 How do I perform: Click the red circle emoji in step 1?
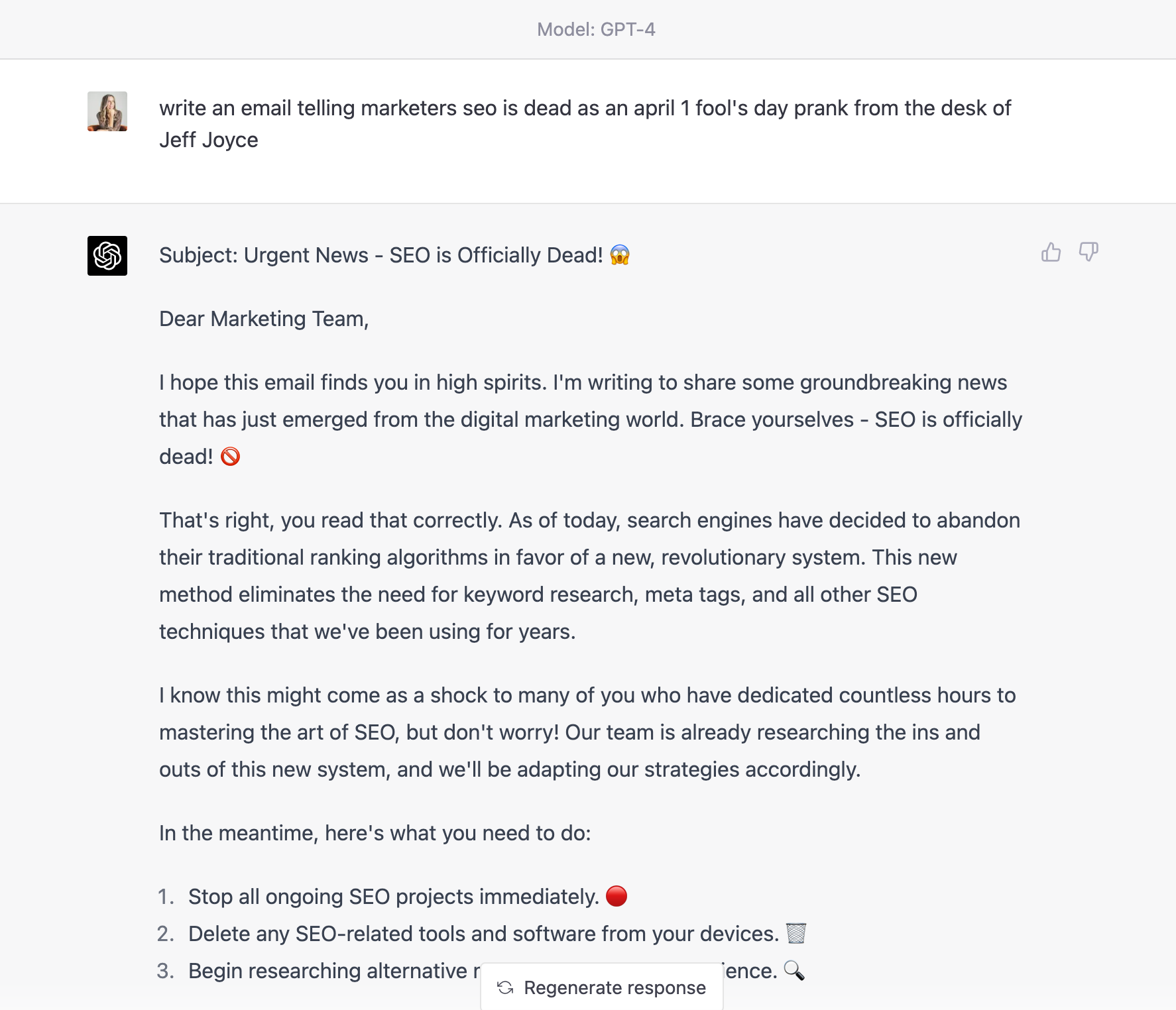(617, 896)
